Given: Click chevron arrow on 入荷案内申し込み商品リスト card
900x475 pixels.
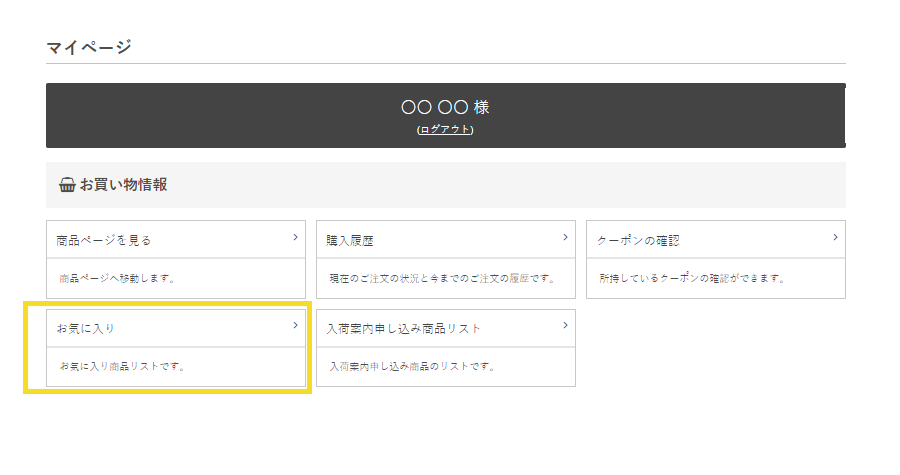Looking at the screenshot, I should 565,325.
